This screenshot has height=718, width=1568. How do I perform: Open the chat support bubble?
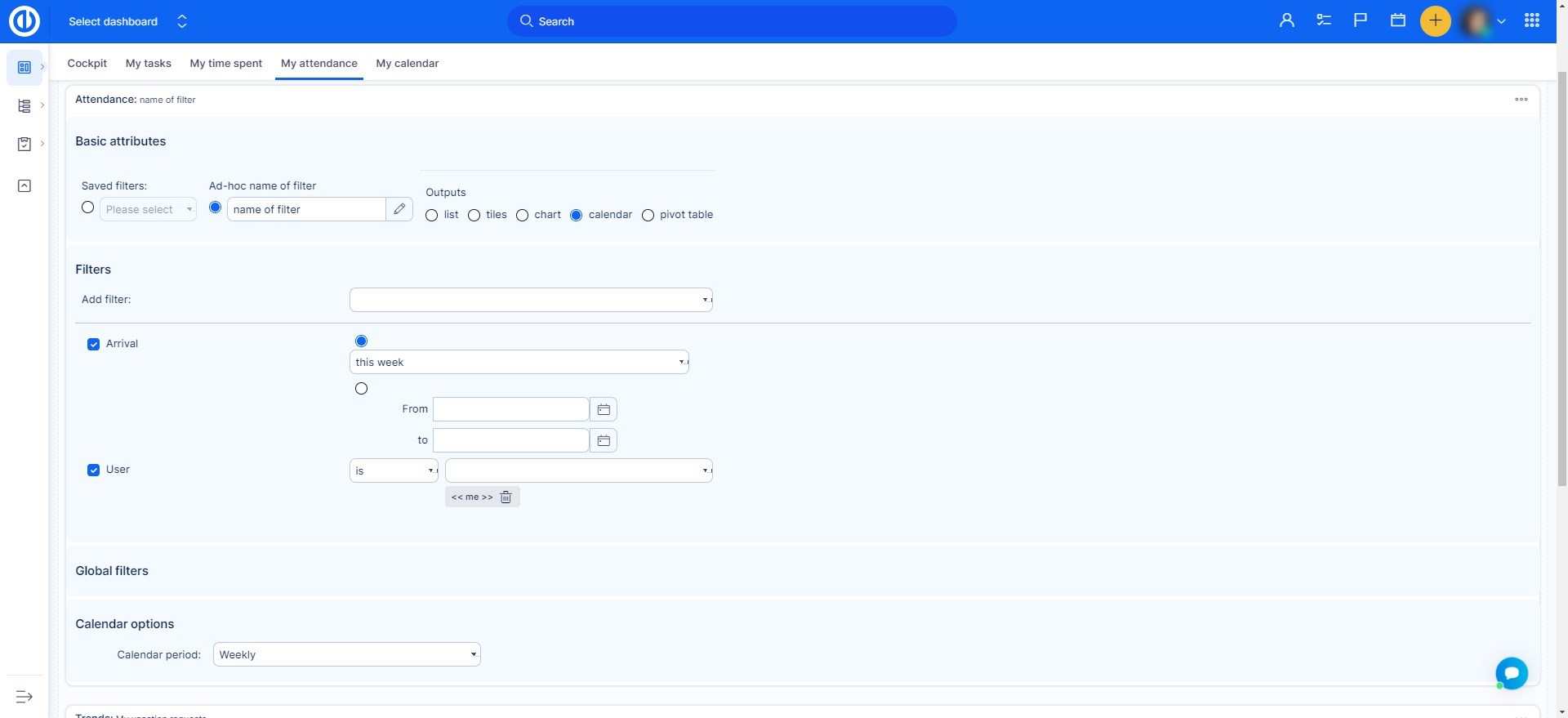[x=1511, y=673]
